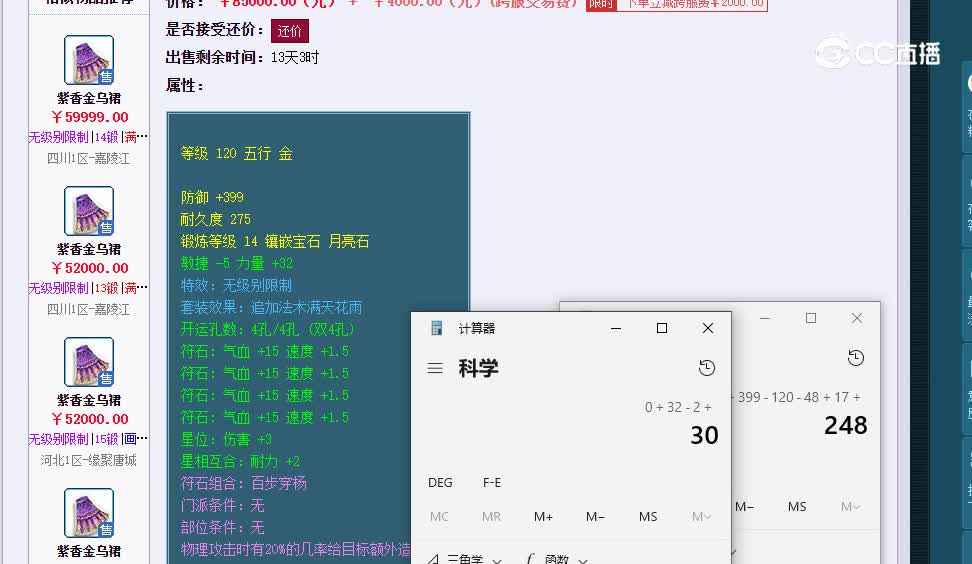Image resolution: width=972 pixels, height=564 pixels.
Task: Expand the 函数 dropdown
Action: 556,559
